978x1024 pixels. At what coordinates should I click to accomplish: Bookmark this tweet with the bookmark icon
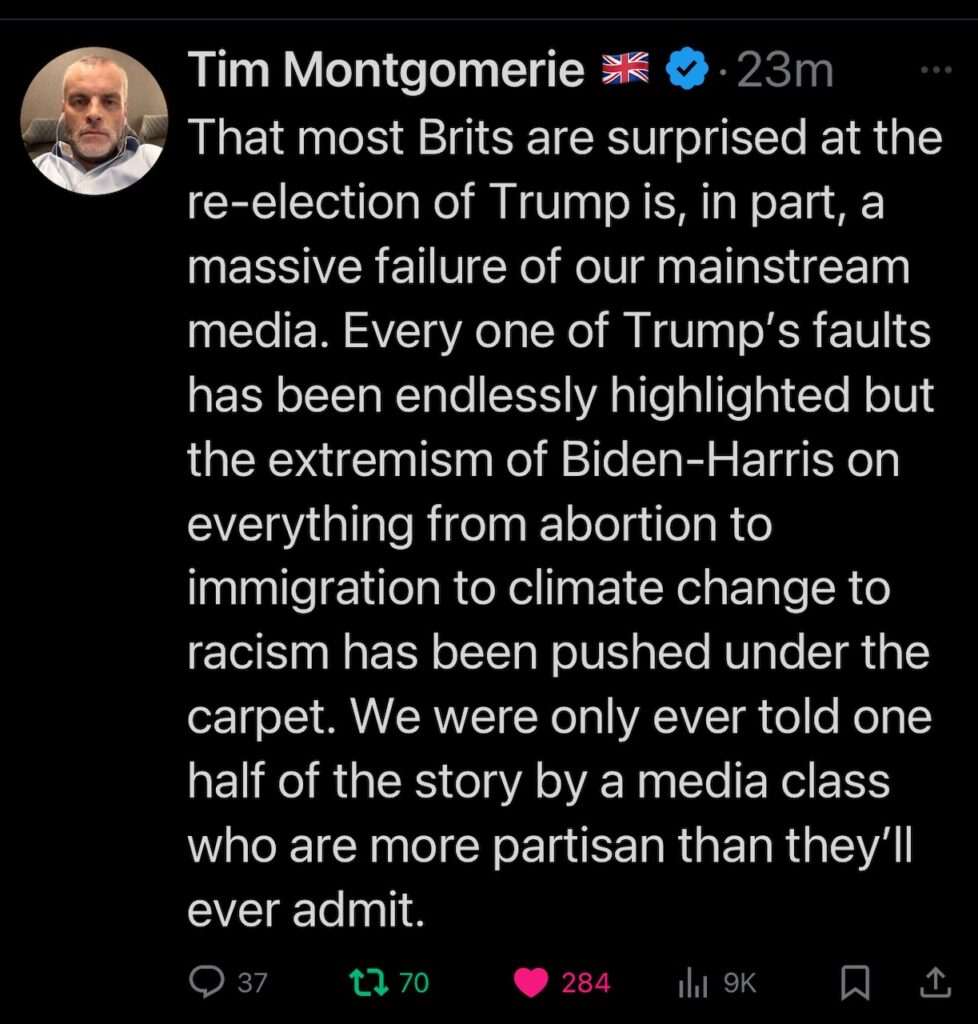[x=853, y=983]
